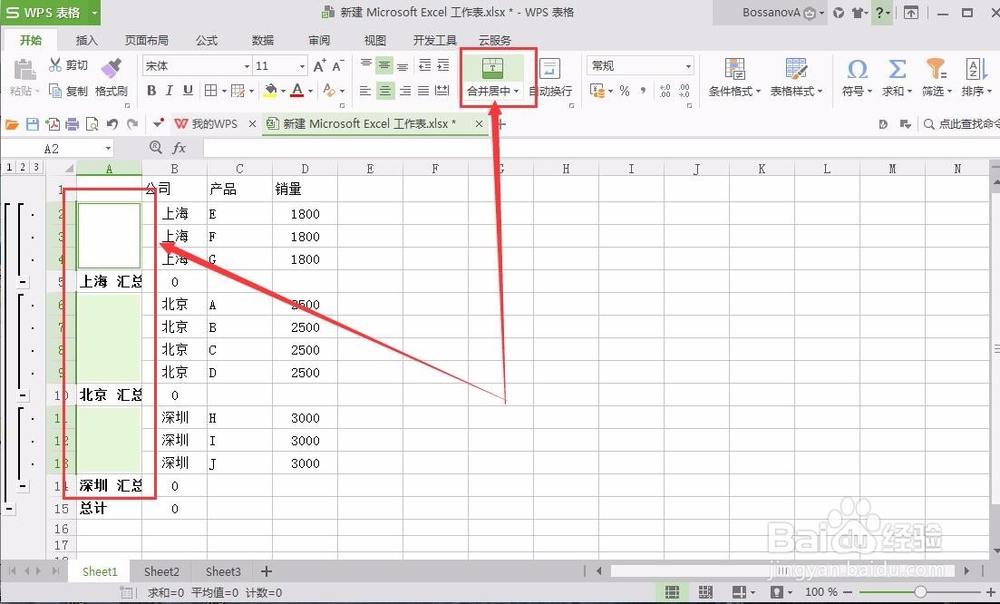The width and height of the screenshot is (1000, 604).
Task: Open Conditional Formatting (条件格式) menu
Action: click(735, 78)
